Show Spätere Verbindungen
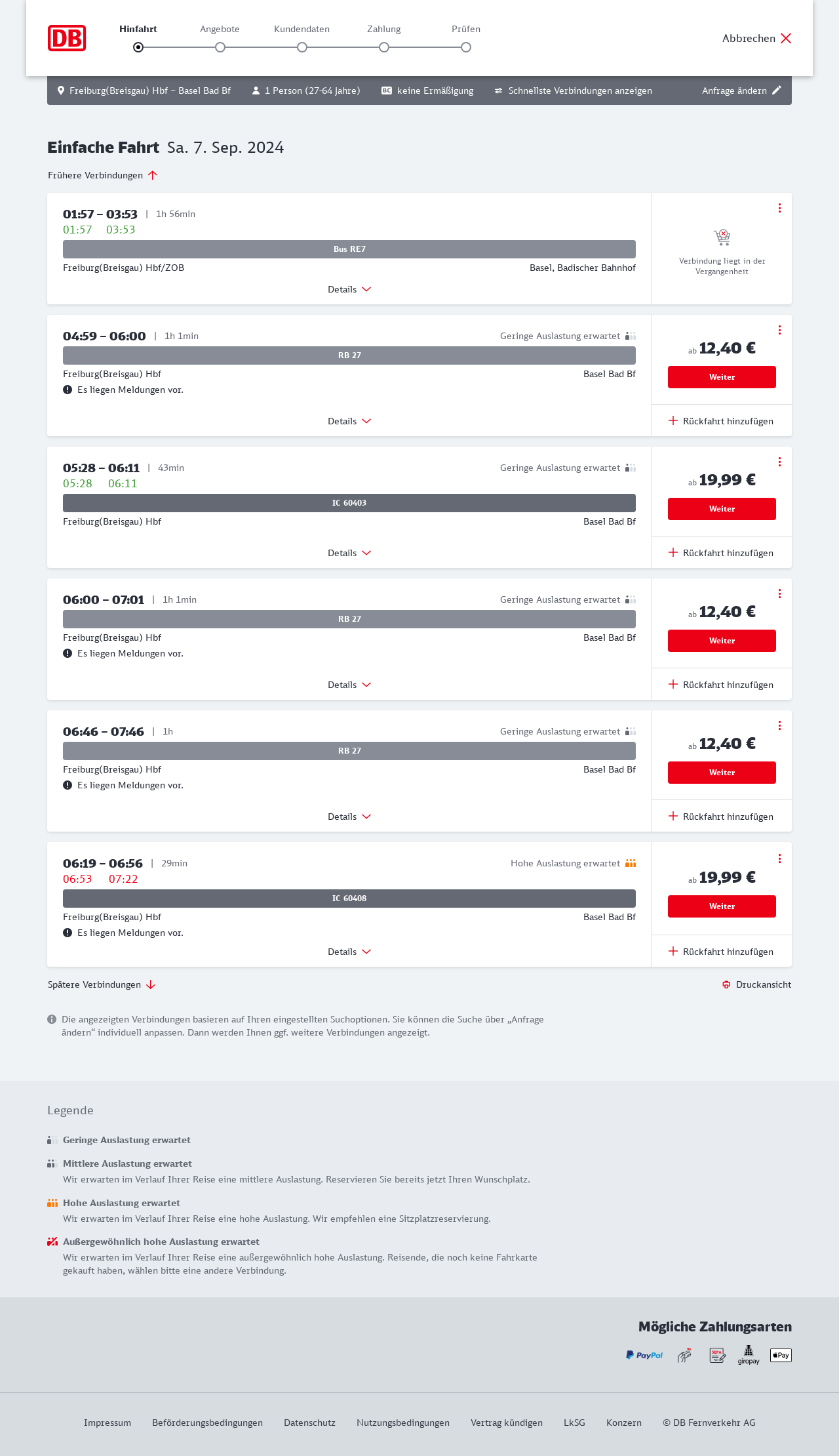Screen dimensions: 839x1456 coord(102,984)
